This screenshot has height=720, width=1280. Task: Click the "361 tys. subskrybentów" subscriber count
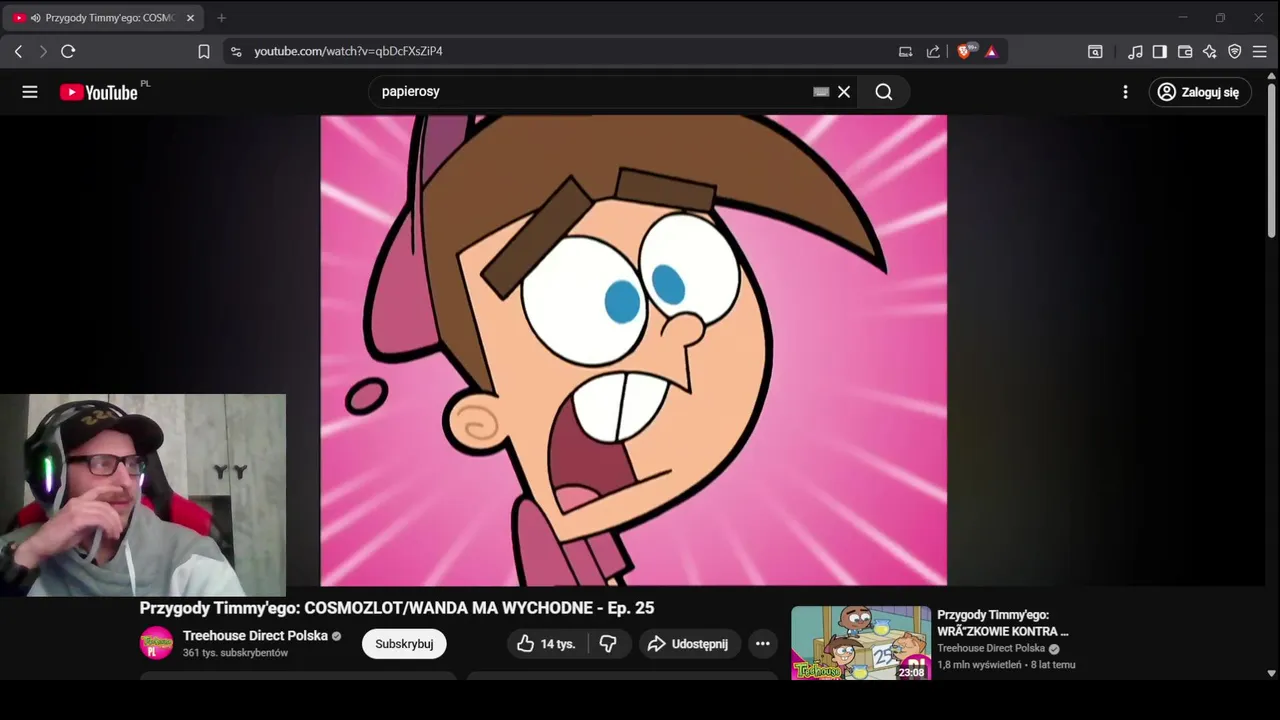235,653
